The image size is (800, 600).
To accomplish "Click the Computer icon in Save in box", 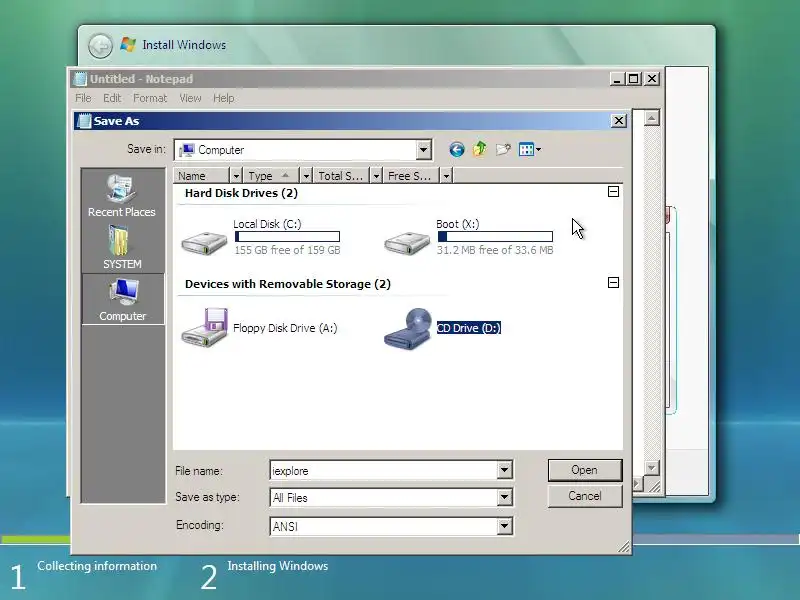I will tap(187, 150).
